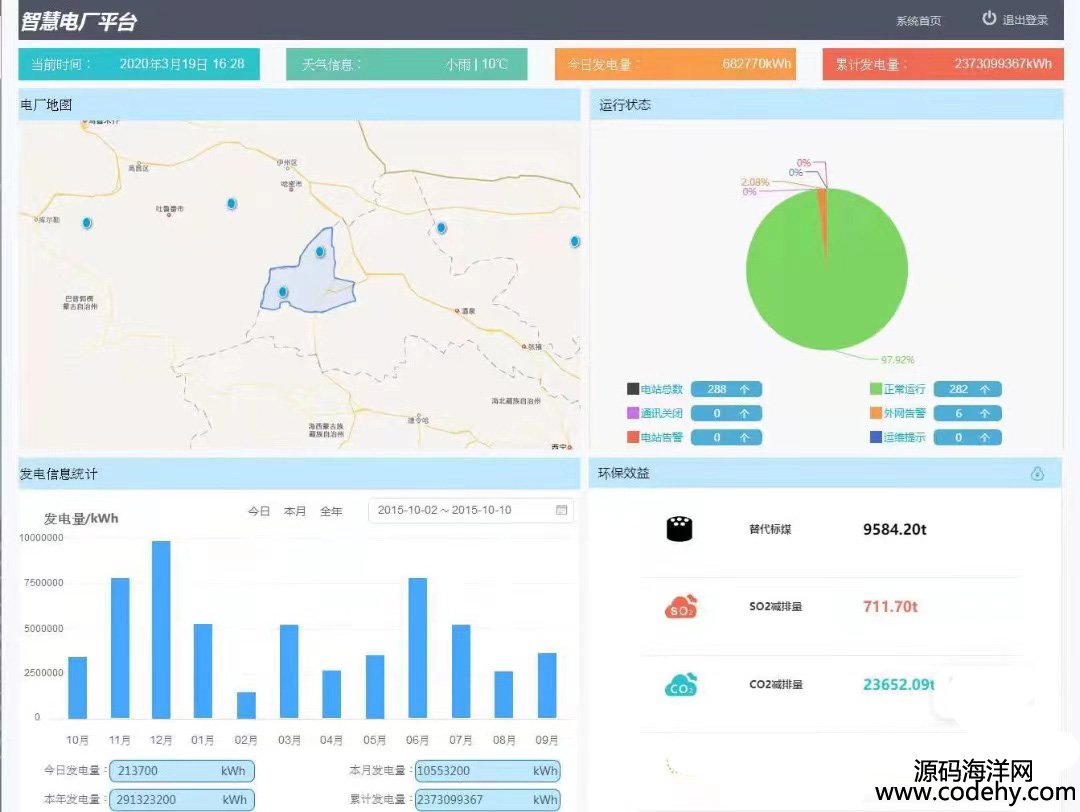
Task: Click the orange 今日发电量 banner card
Action: click(x=675, y=64)
